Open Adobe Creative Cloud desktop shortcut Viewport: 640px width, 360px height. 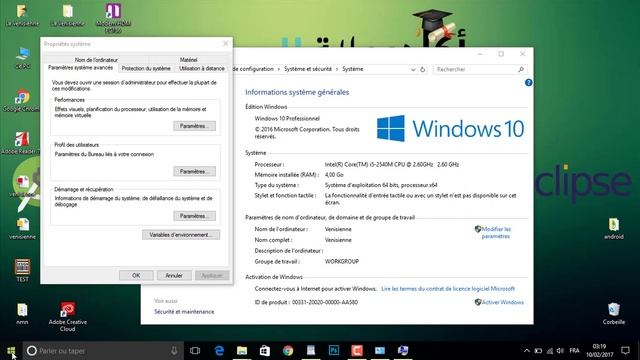pos(67,316)
